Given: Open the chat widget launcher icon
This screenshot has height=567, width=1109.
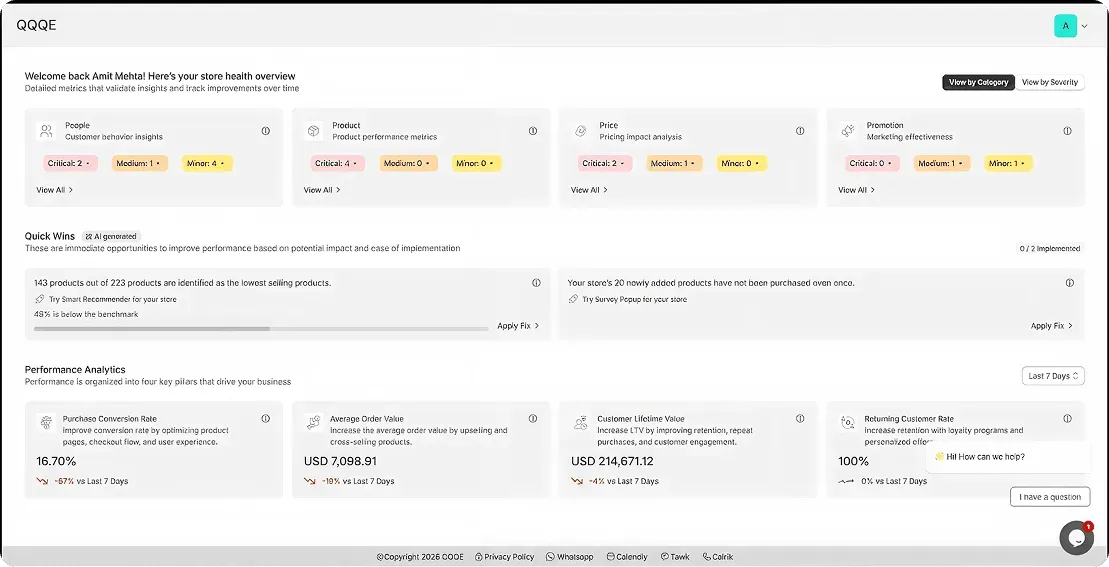Looking at the screenshot, I should click(x=1076, y=539).
